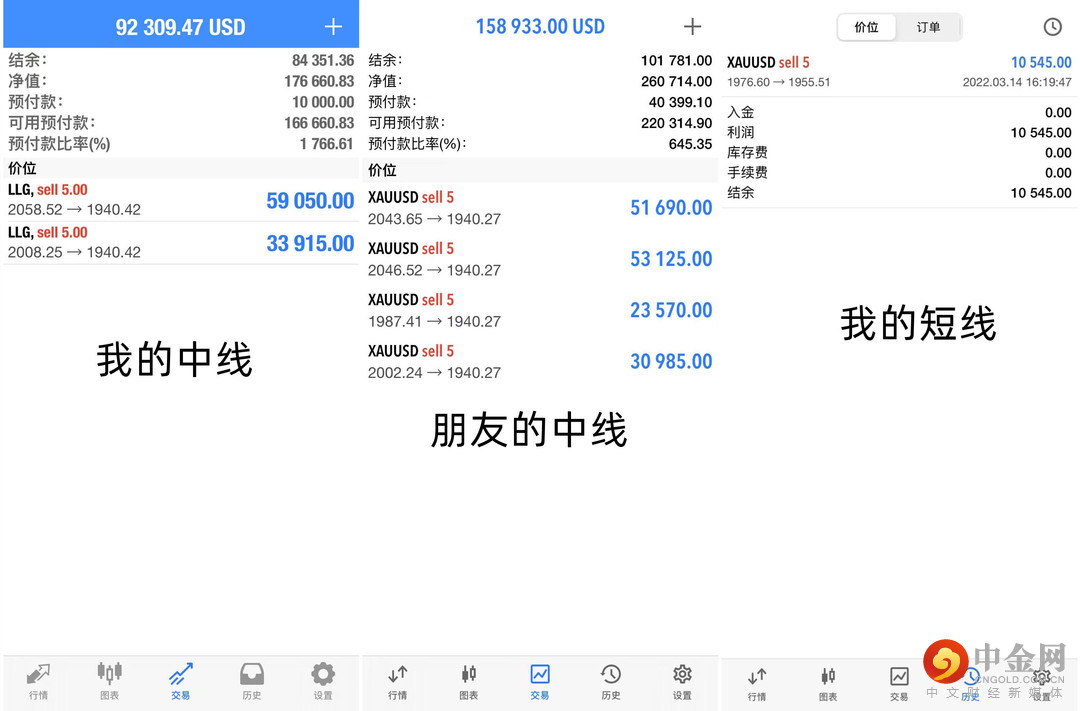Tap the 利润 row in the right panel
Image resolution: width=1080 pixels, height=711 pixels.
899,132
